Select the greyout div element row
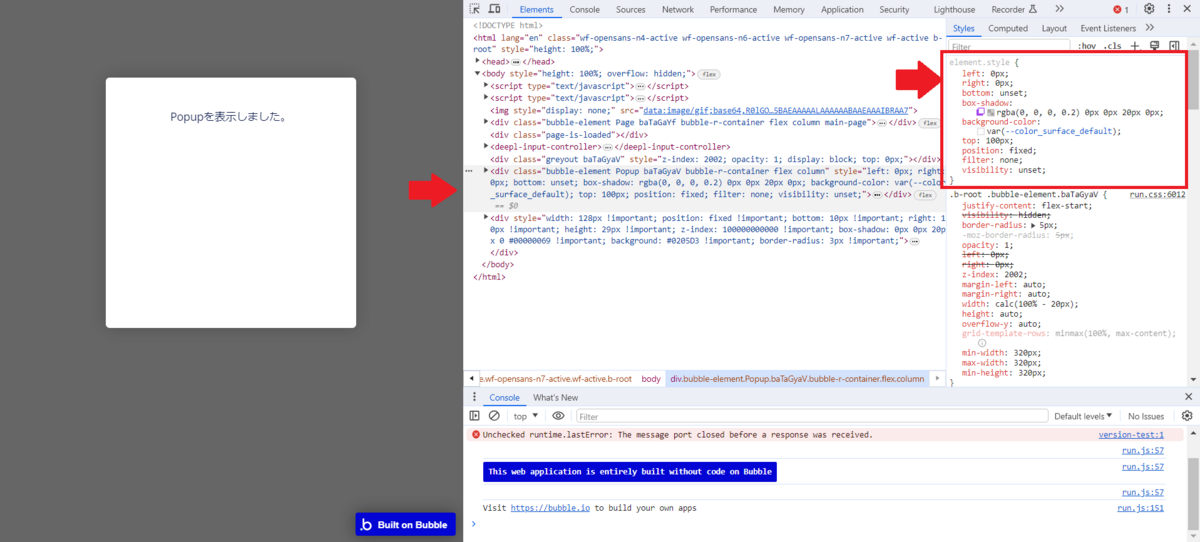 point(705,159)
